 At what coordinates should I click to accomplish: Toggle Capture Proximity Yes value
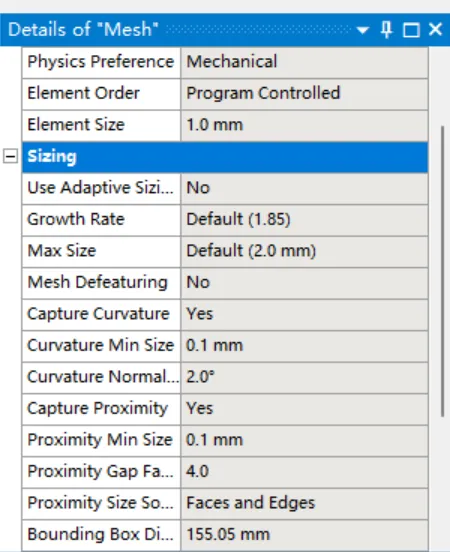point(304,409)
